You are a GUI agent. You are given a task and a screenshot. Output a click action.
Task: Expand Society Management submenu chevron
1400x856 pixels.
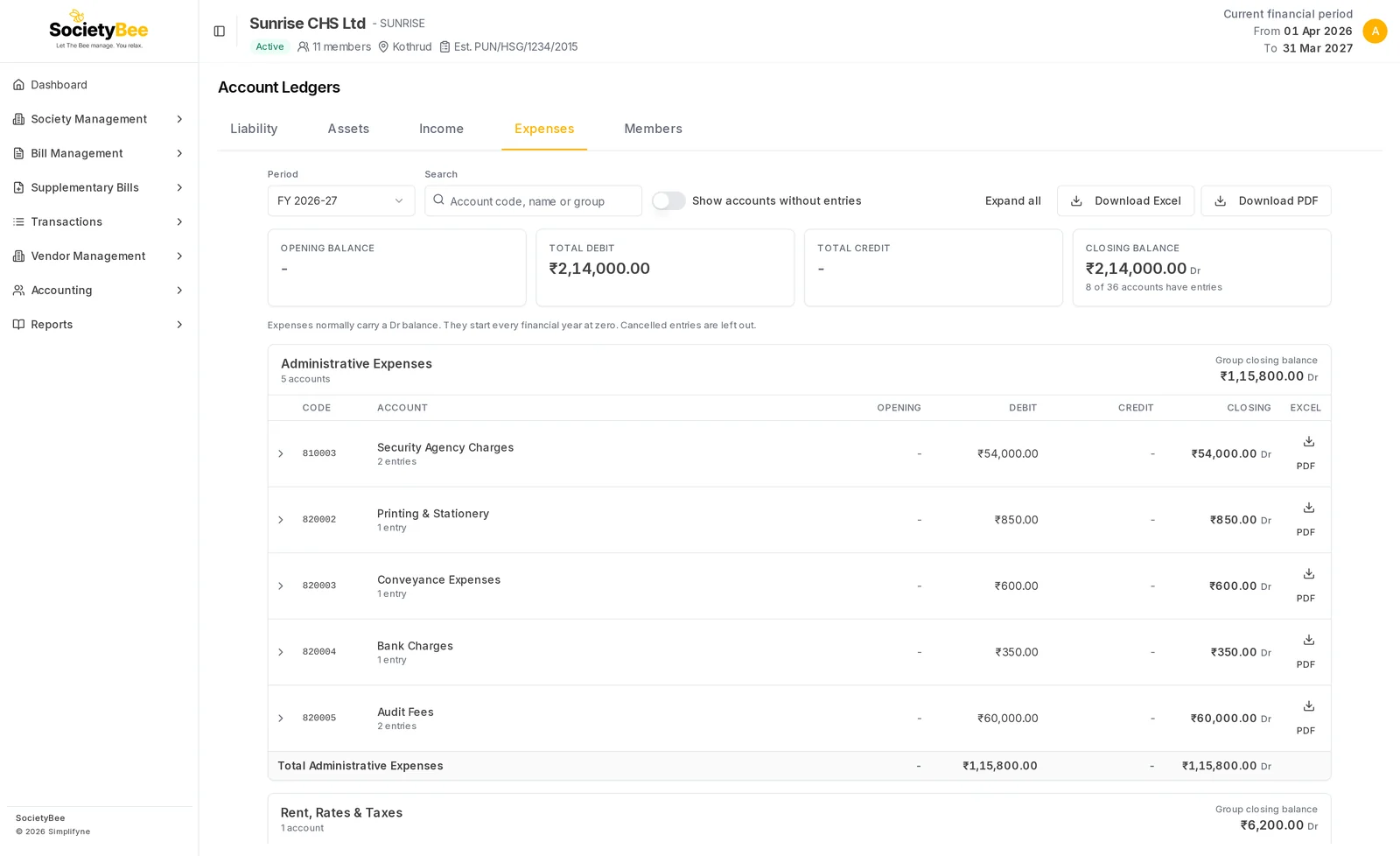click(179, 119)
